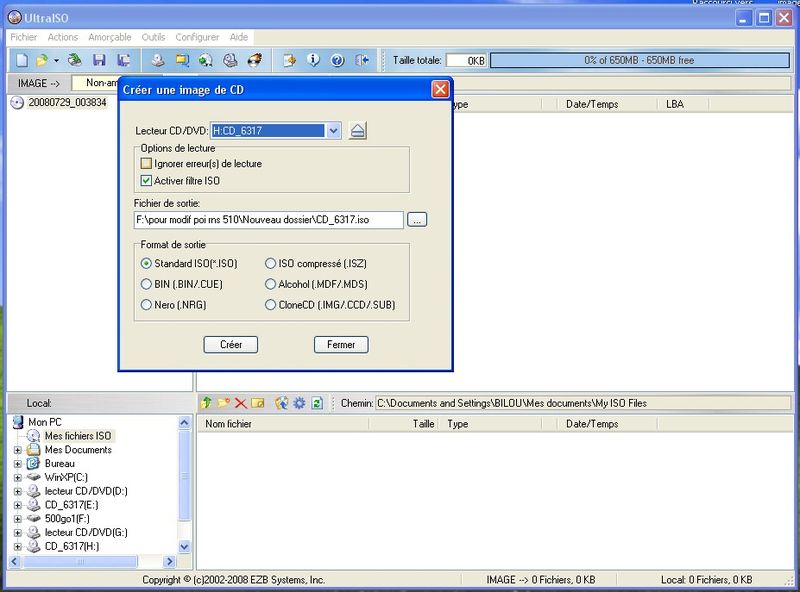Open the Lecteur CD/DVD drive dropdown
Viewport: 800px width, 592px height.
pyautogui.click(x=333, y=131)
